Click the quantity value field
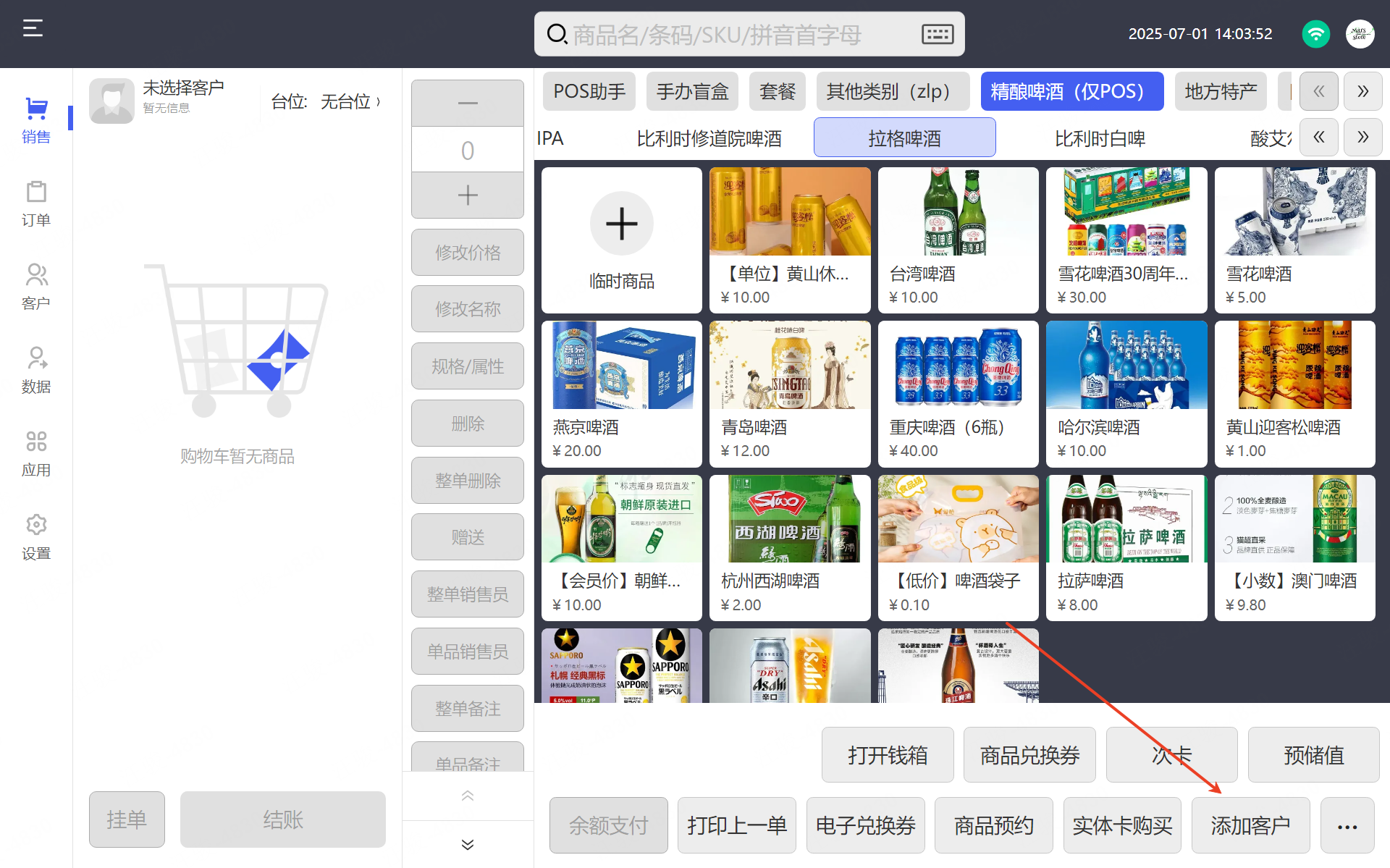Screen dimensions: 1390x868 tap(468, 150)
